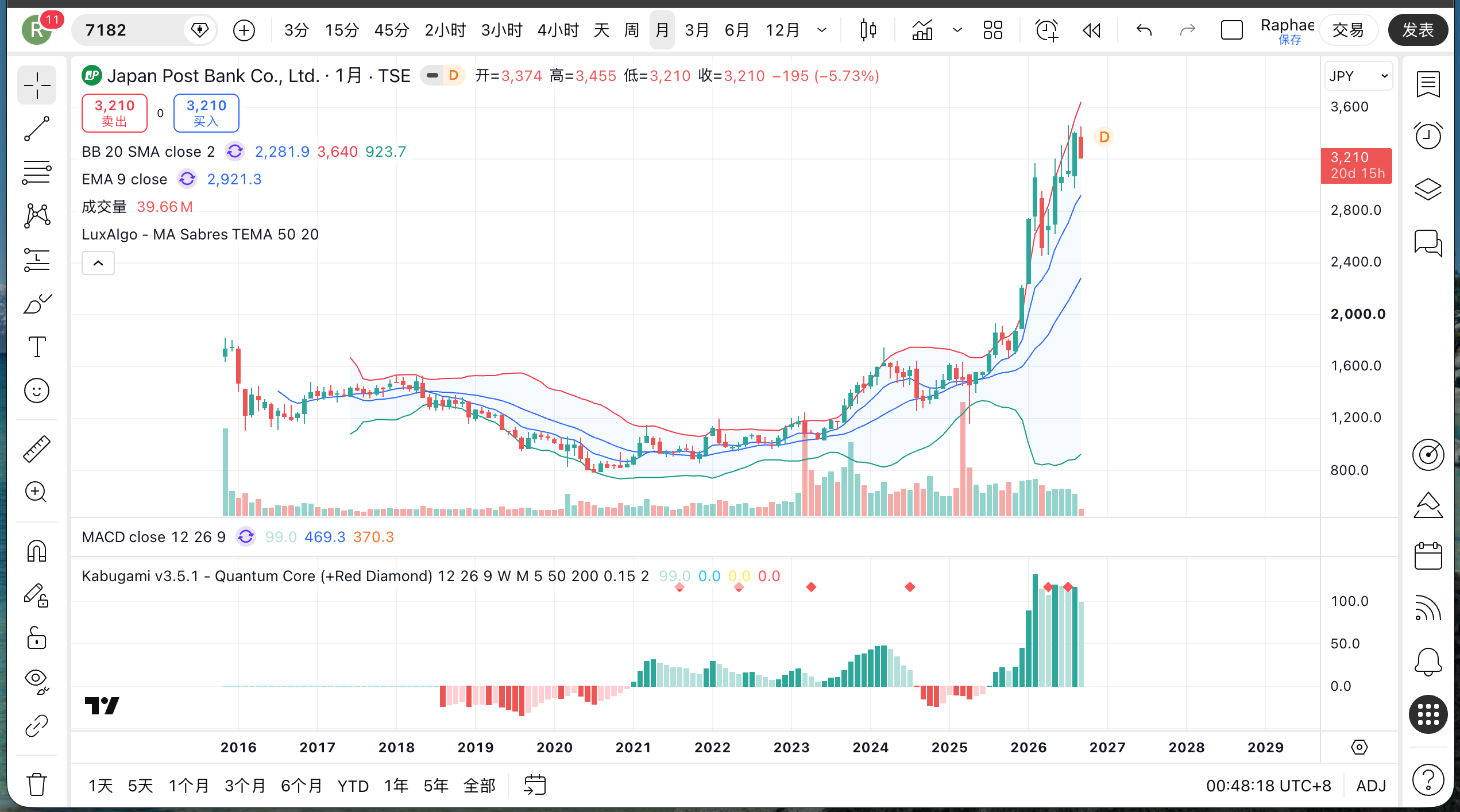Add a symbol to compare
Viewport: 1460px width, 812px height.
tap(244, 30)
